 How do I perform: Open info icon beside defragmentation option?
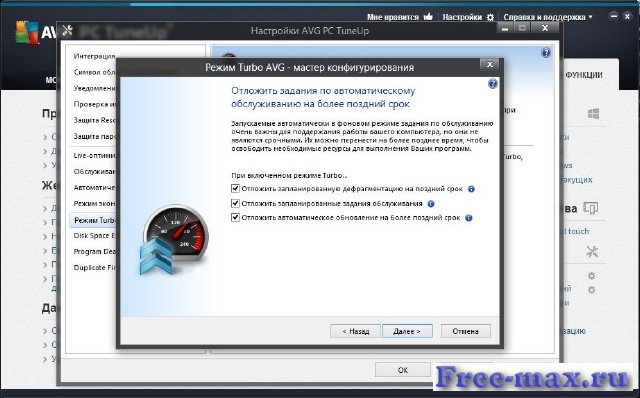pyautogui.click(x=471, y=189)
